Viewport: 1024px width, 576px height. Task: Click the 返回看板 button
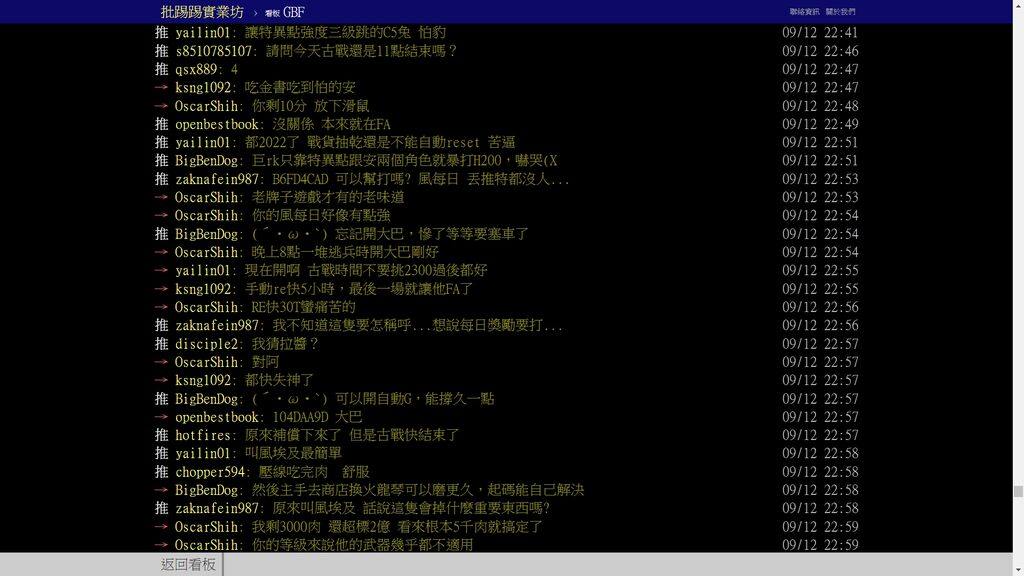[188, 565]
